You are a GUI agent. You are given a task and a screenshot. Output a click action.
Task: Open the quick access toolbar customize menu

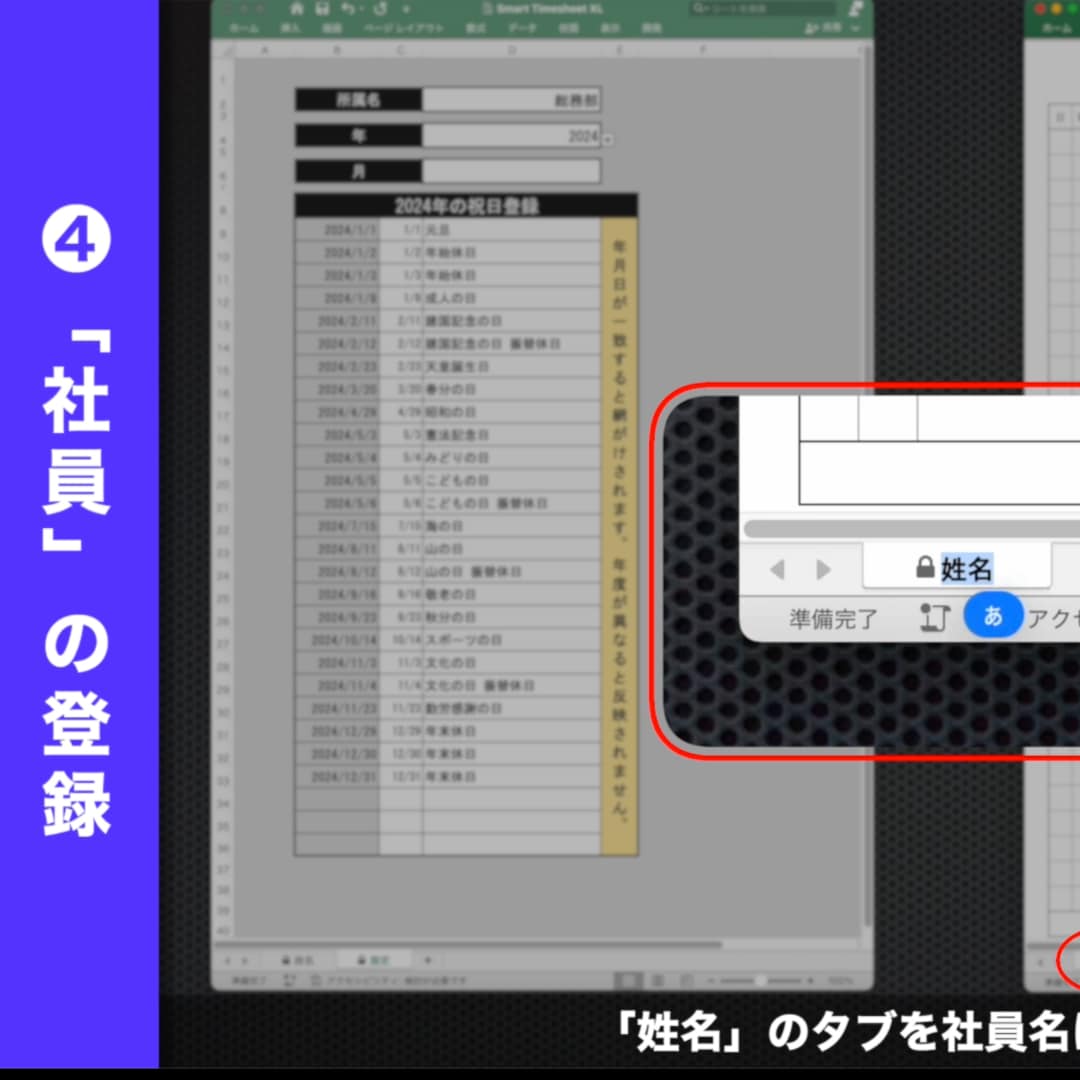[406, 9]
